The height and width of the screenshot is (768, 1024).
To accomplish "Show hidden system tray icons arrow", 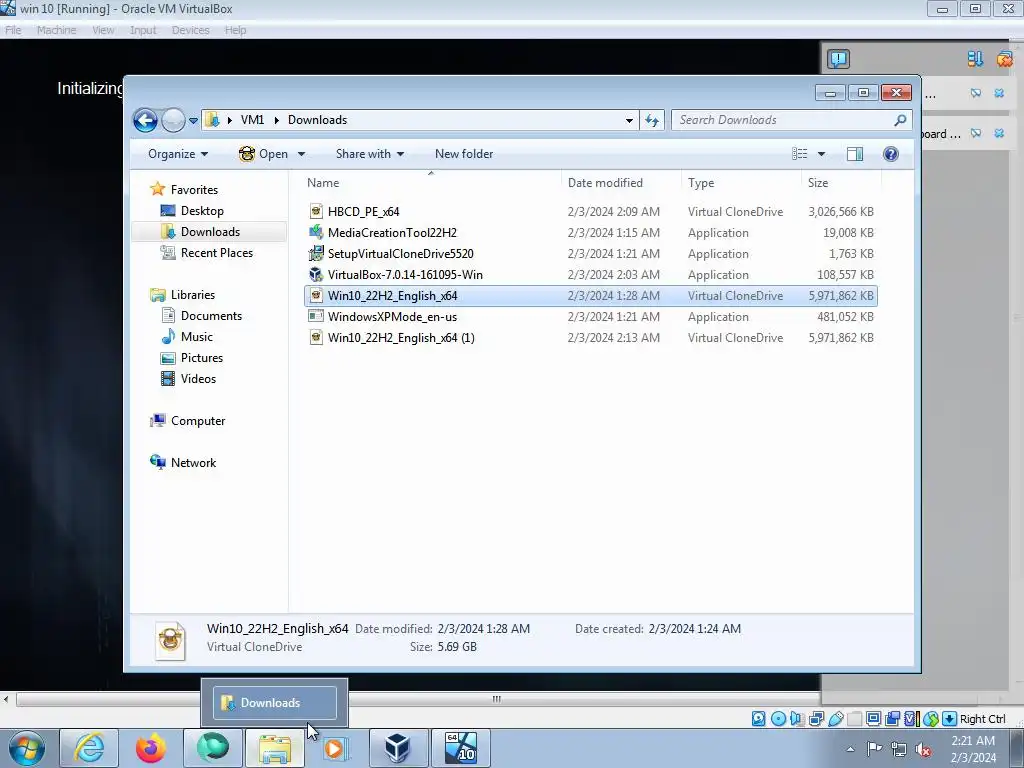I will pyautogui.click(x=850, y=749).
